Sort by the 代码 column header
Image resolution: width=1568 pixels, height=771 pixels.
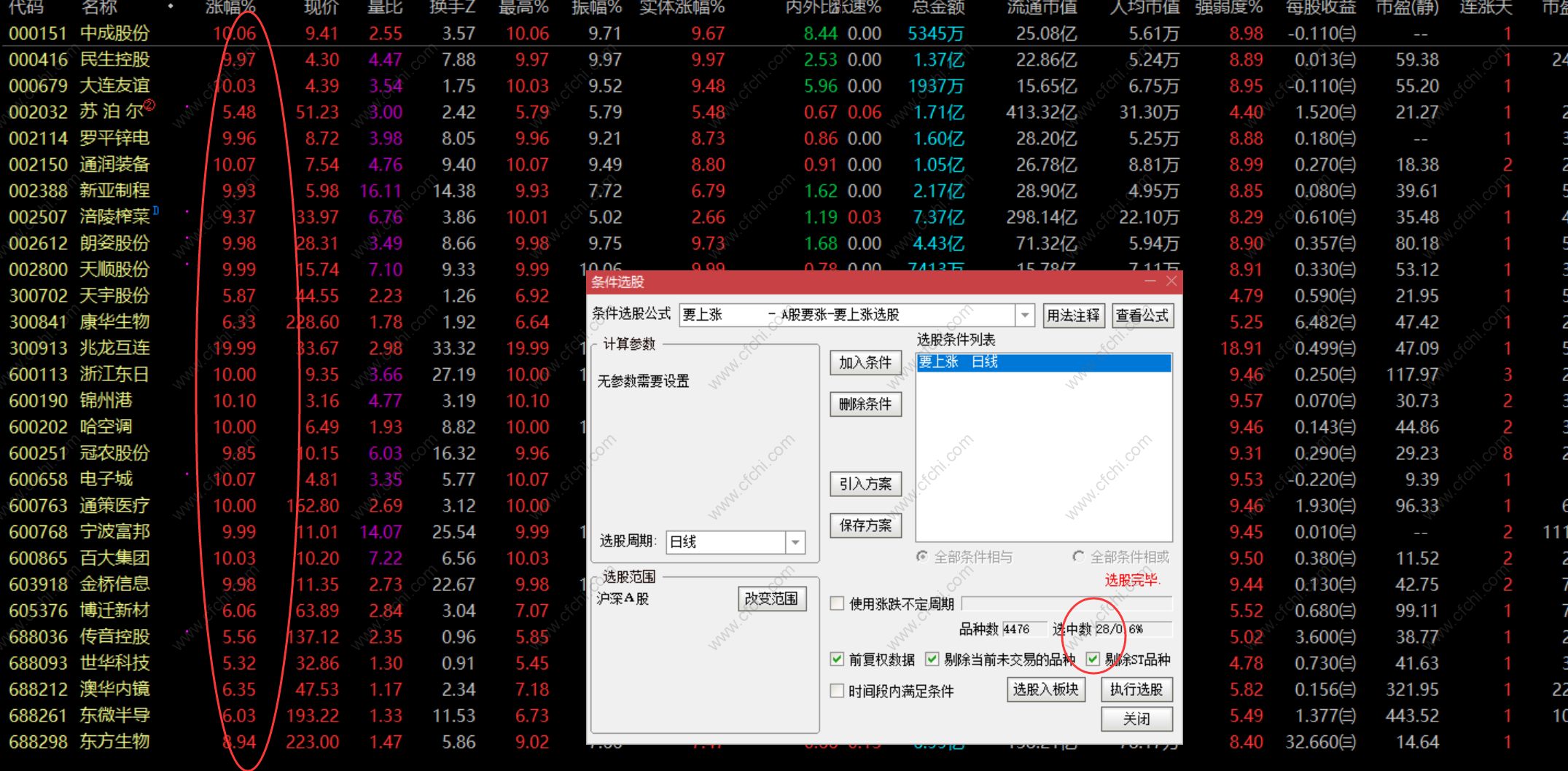26,8
